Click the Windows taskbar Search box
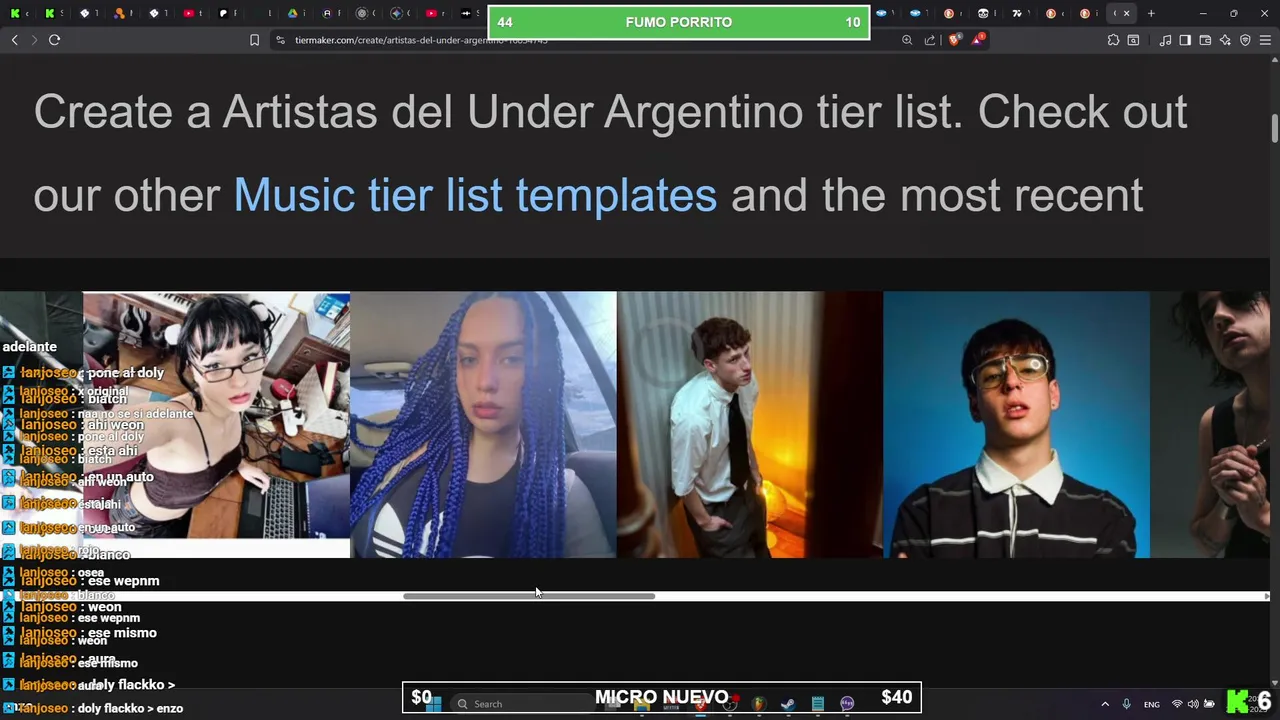This screenshot has width=1280, height=720. point(525,704)
